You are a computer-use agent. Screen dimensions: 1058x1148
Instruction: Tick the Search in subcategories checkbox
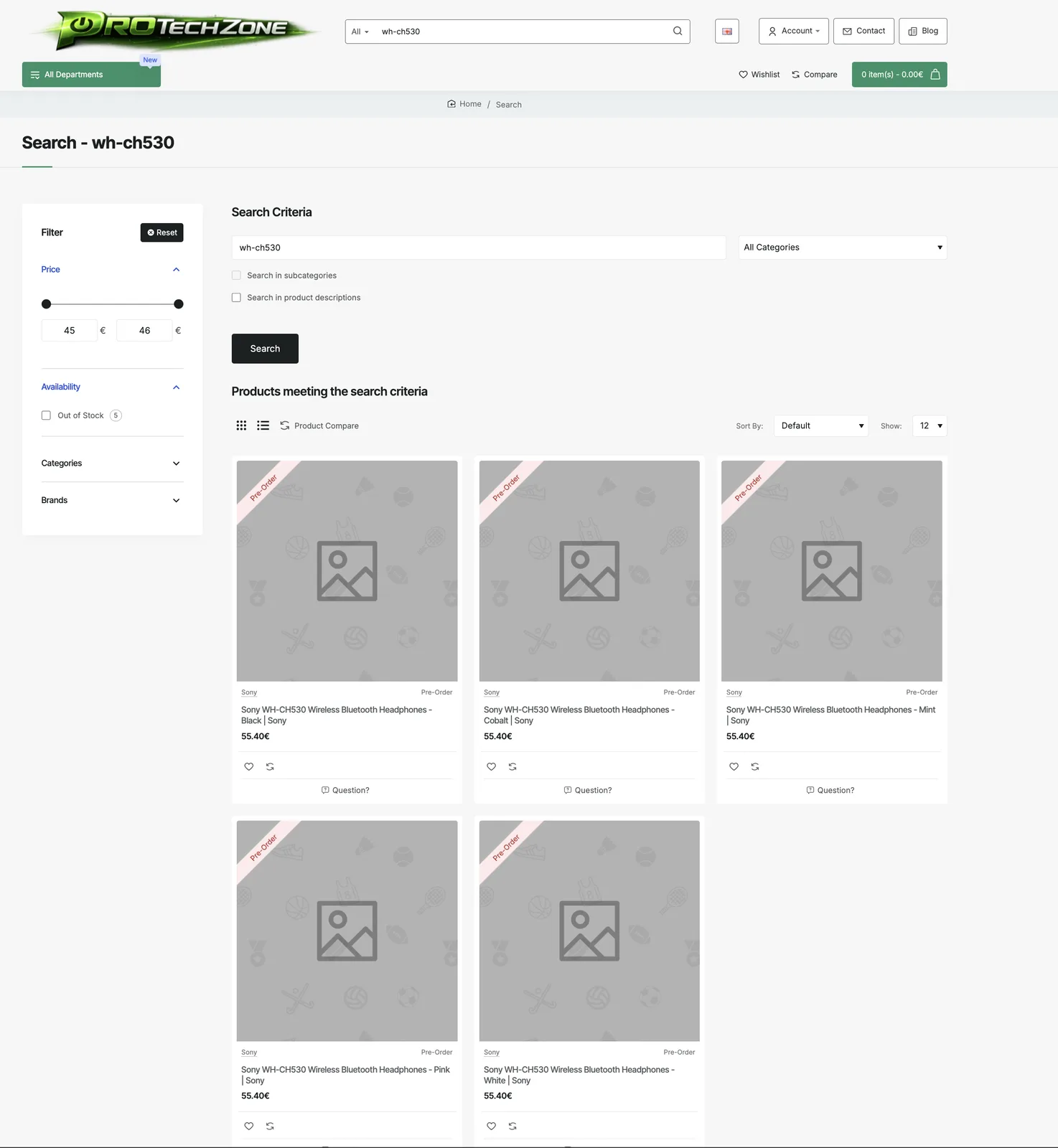pos(236,276)
